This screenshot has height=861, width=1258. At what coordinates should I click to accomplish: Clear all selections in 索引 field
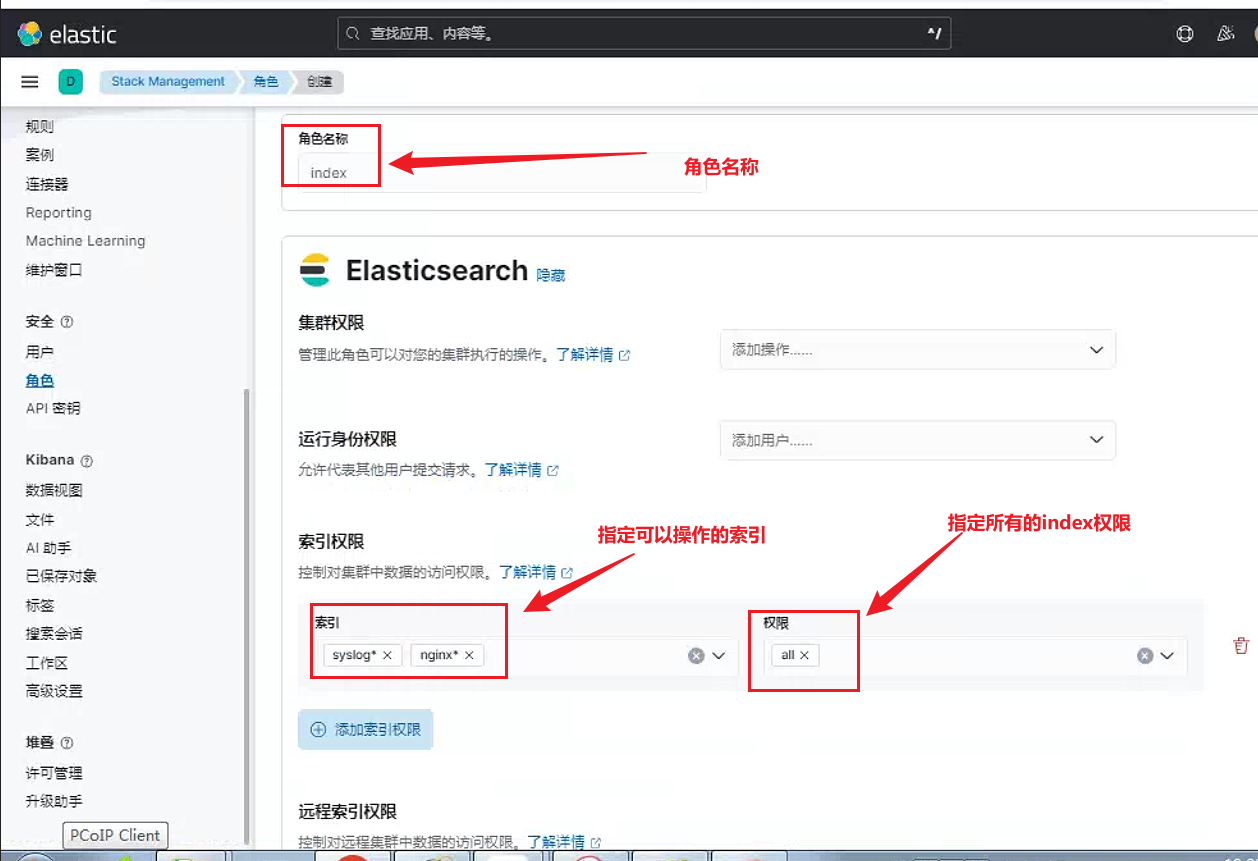pos(696,656)
